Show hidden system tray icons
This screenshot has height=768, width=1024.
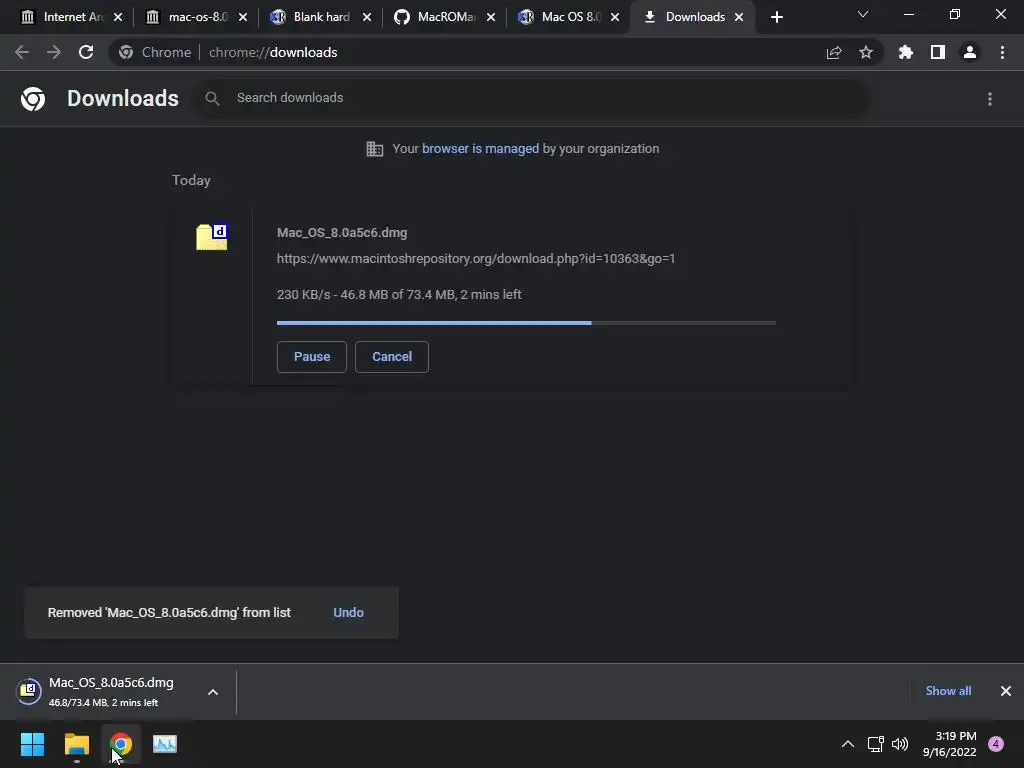coord(848,744)
